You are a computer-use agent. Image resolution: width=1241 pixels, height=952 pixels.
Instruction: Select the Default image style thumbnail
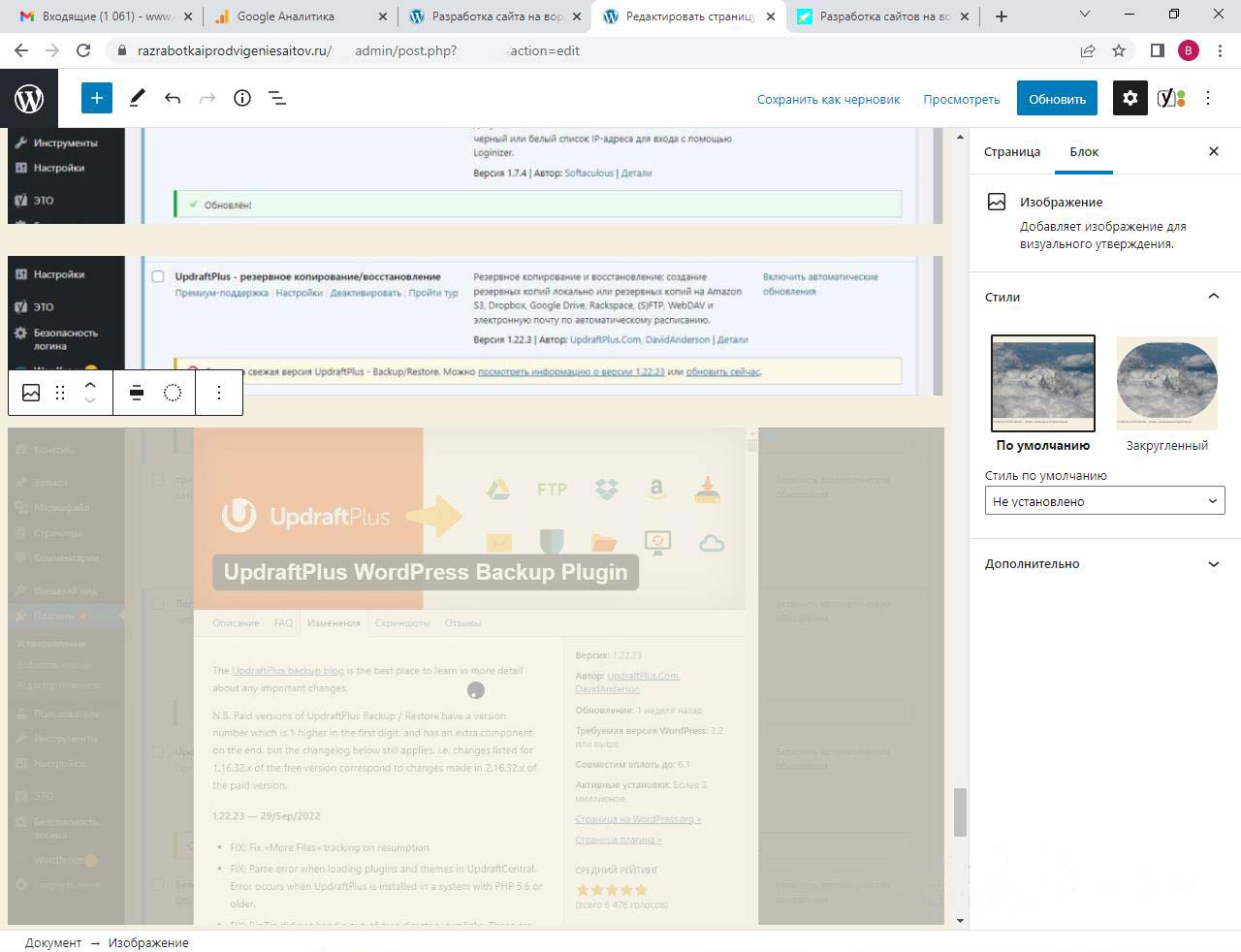tap(1042, 384)
